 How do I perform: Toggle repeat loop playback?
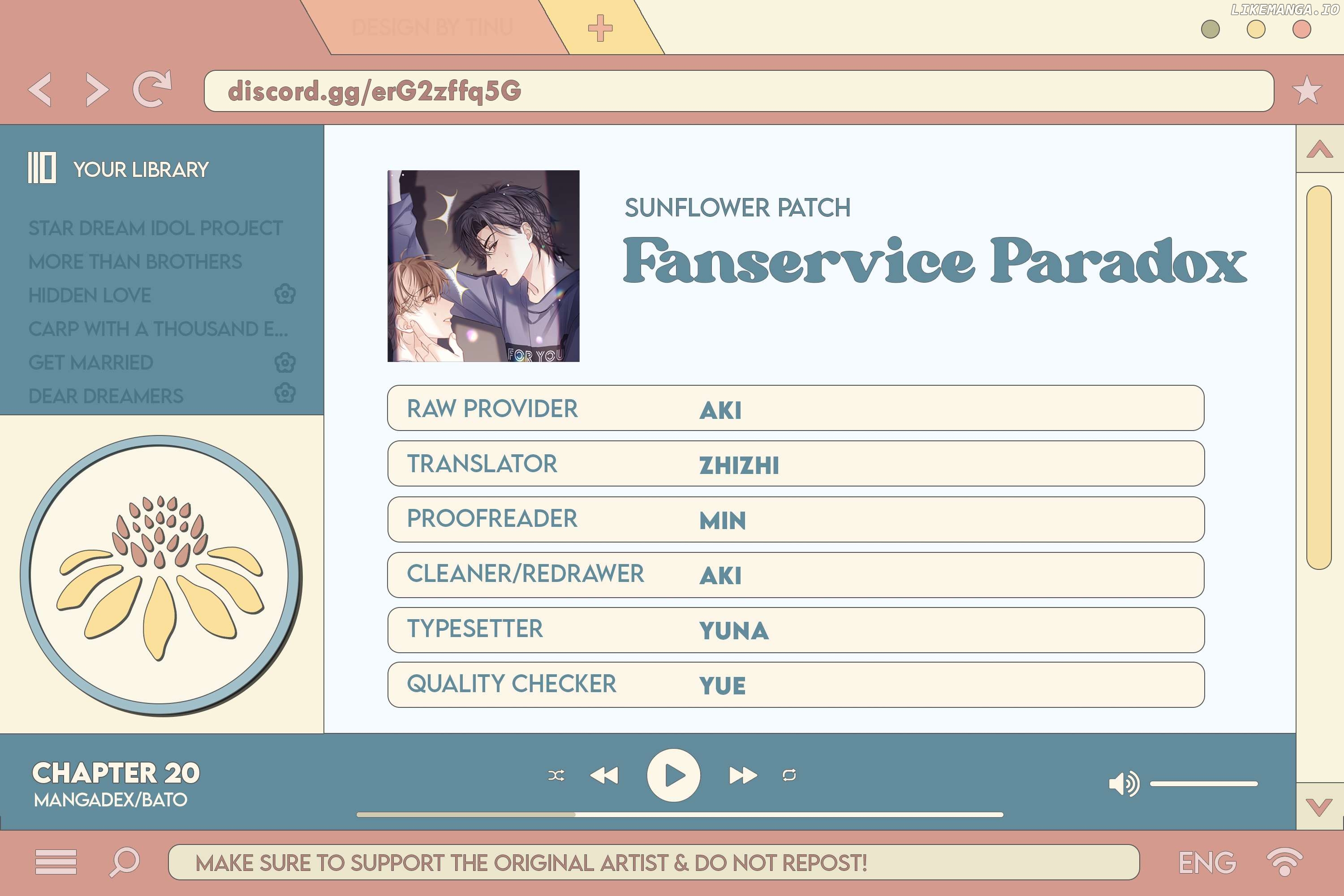pyautogui.click(x=789, y=775)
